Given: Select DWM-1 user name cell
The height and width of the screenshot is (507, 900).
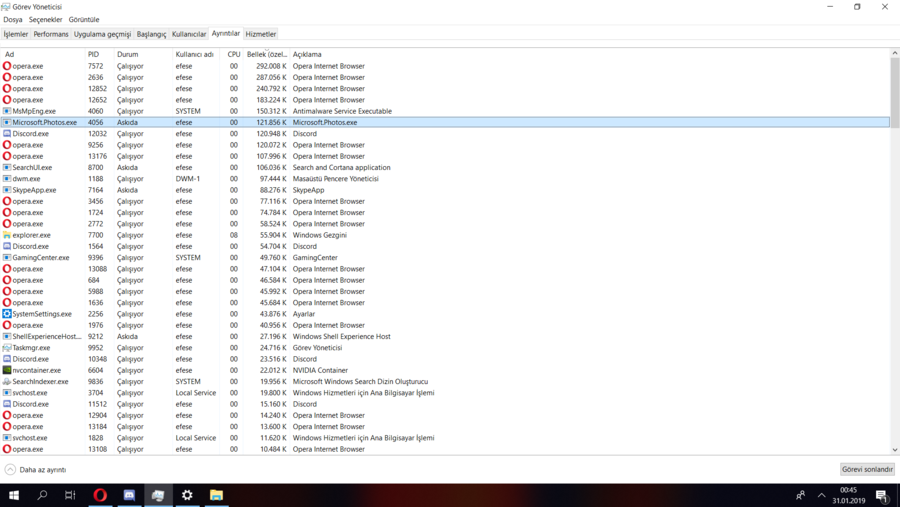Looking at the screenshot, I should click(188, 179).
